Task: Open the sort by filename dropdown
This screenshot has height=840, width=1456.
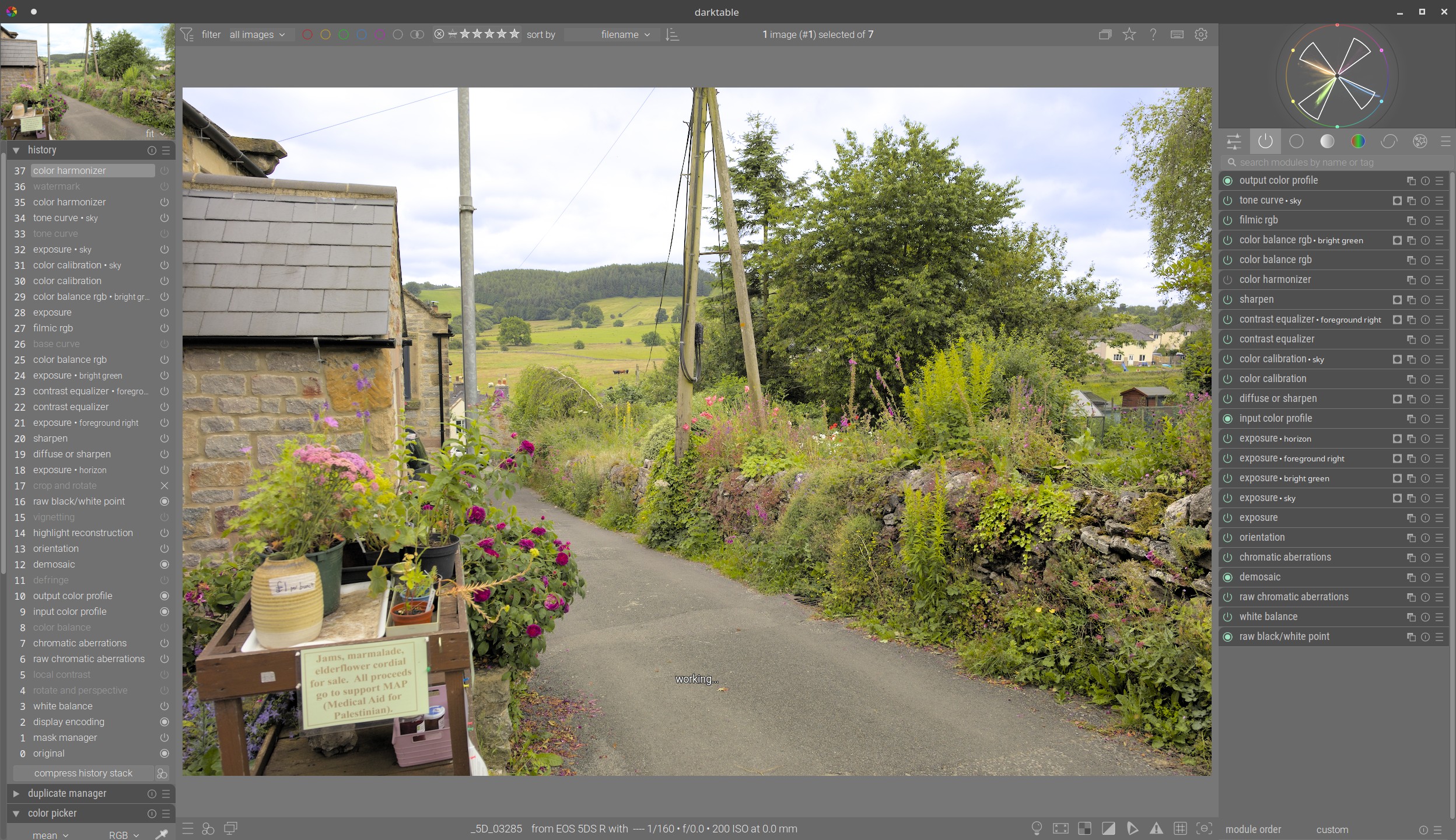Action: [624, 35]
